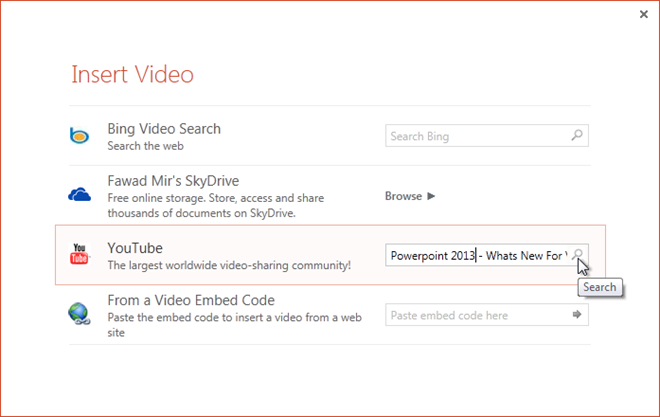Click the triangle arrow next to Browse
This screenshot has height=417, width=660.
[x=431, y=196]
